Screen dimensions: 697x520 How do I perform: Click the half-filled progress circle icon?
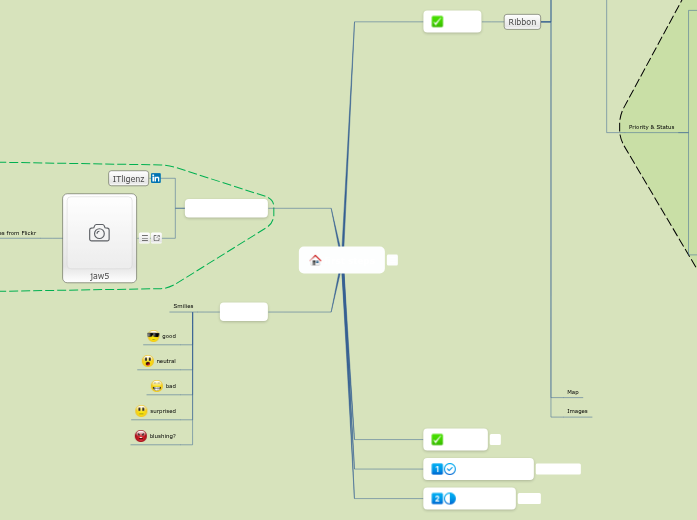pos(450,499)
